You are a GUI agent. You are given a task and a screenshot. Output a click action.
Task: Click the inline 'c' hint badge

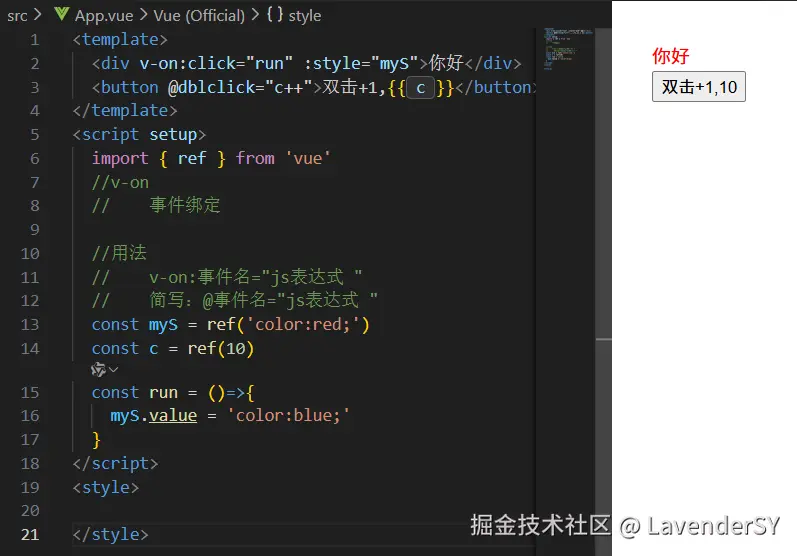(x=421, y=88)
